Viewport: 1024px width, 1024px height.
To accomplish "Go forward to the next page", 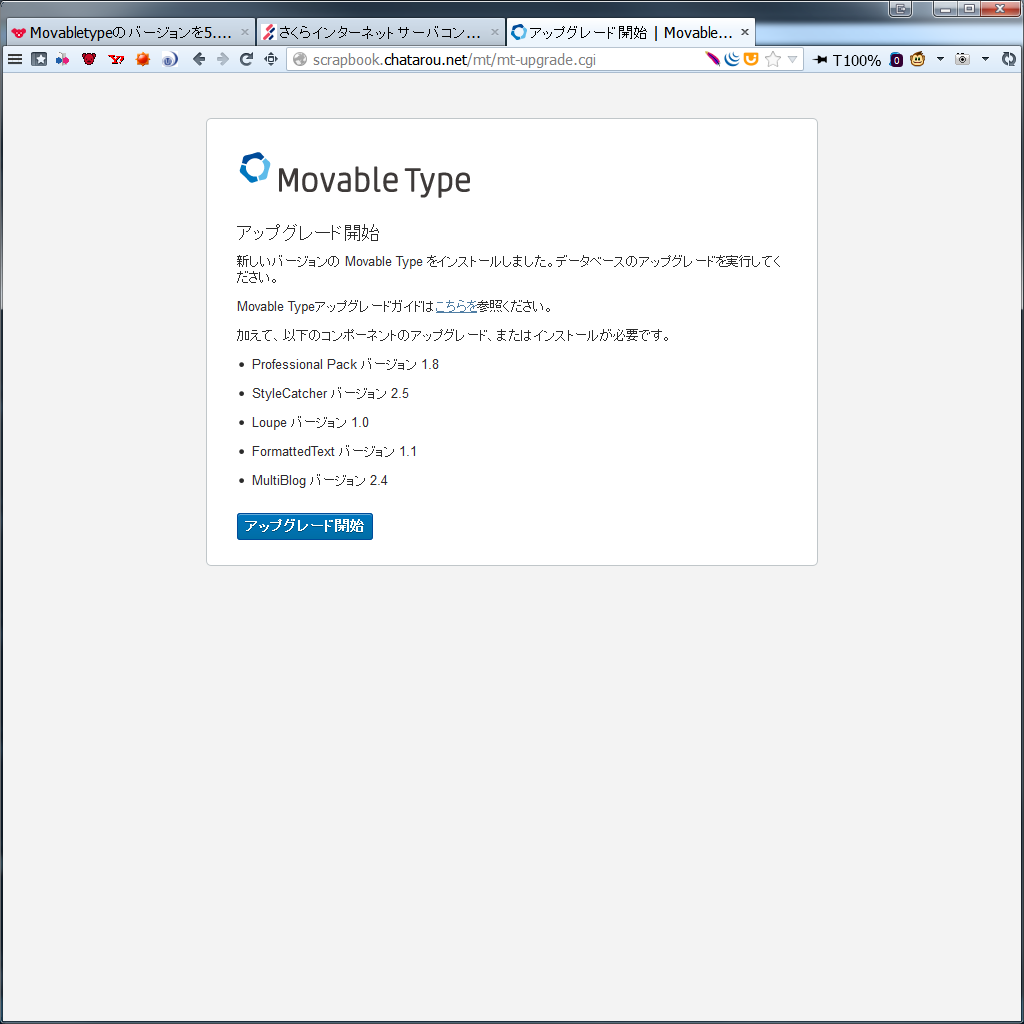I will (223, 59).
